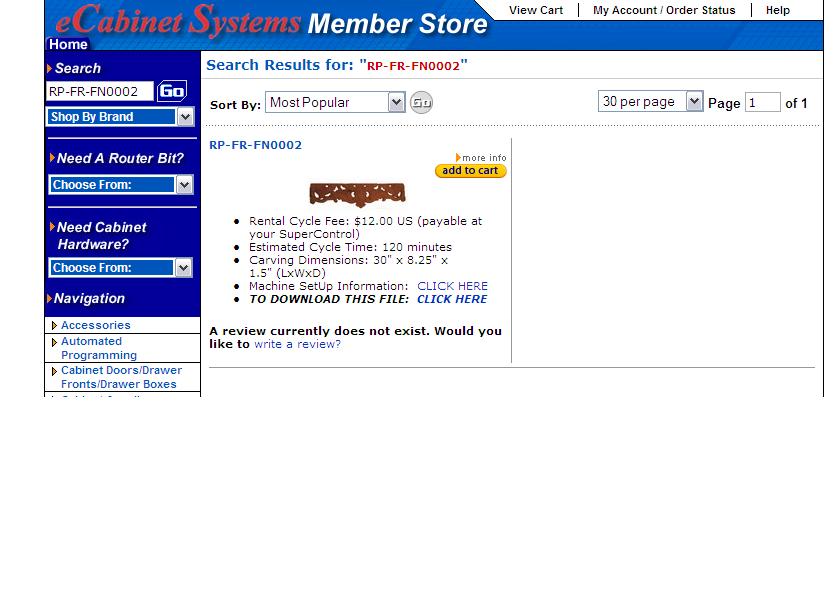Click the Need A Router Bit heading
The image size is (837, 604).
pos(120,158)
